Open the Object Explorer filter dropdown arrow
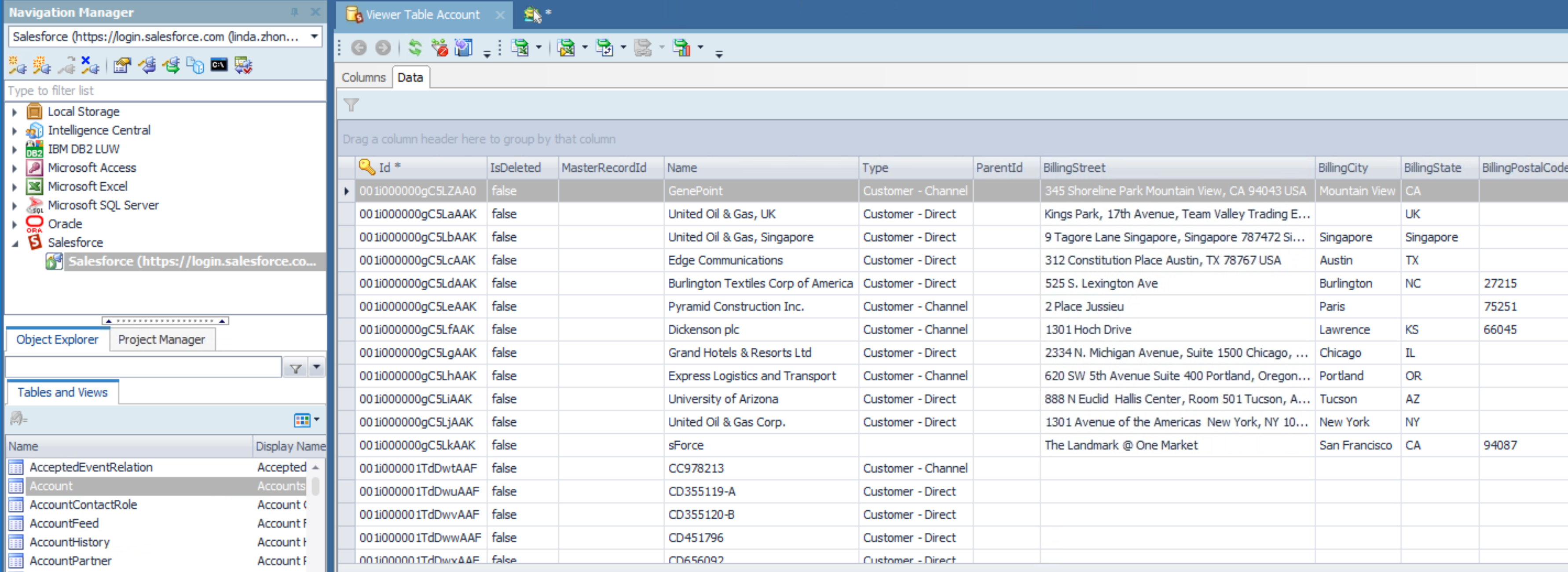 (316, 368)
